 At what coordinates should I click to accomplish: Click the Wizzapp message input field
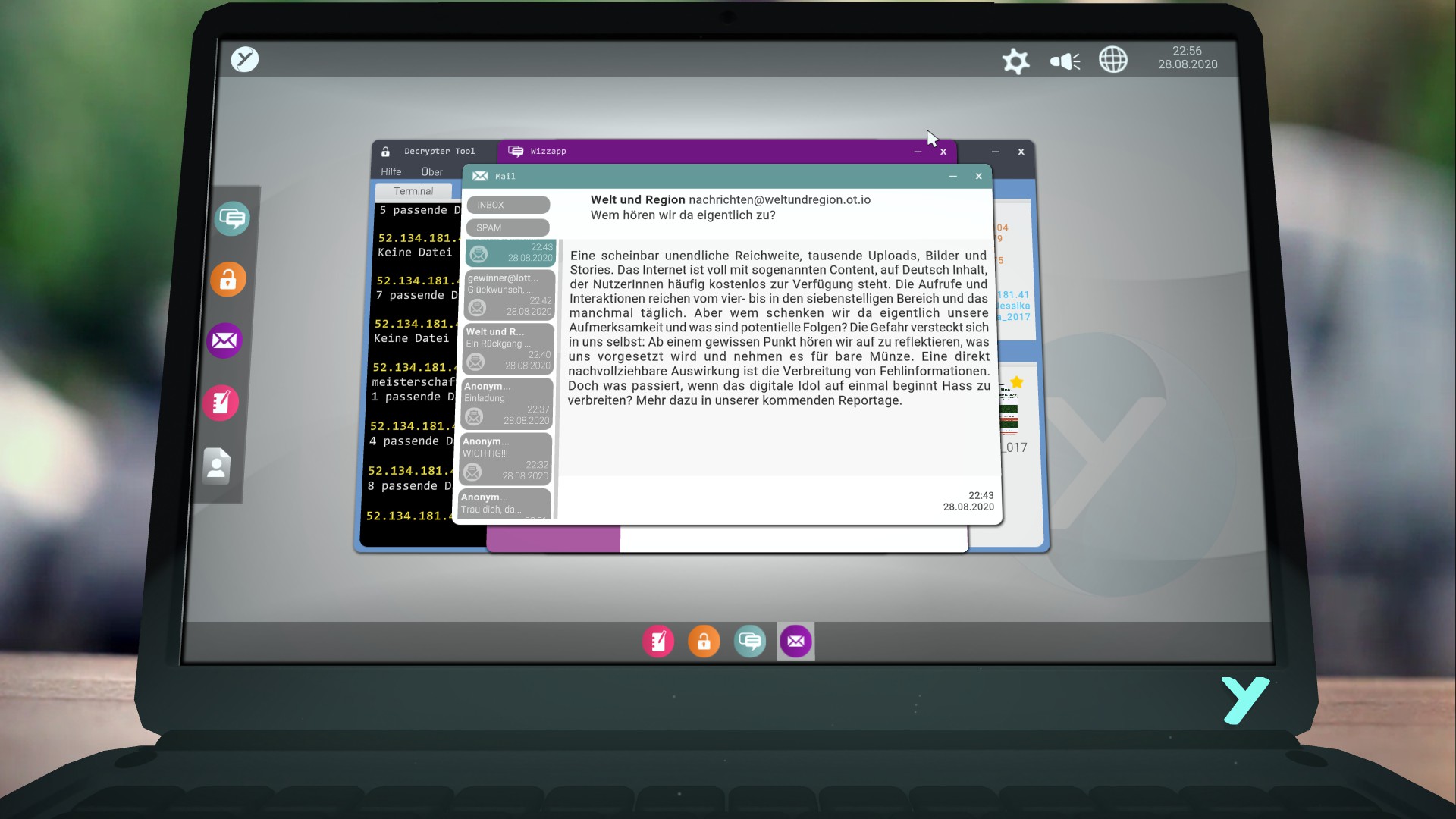click(x=793, y=539)
